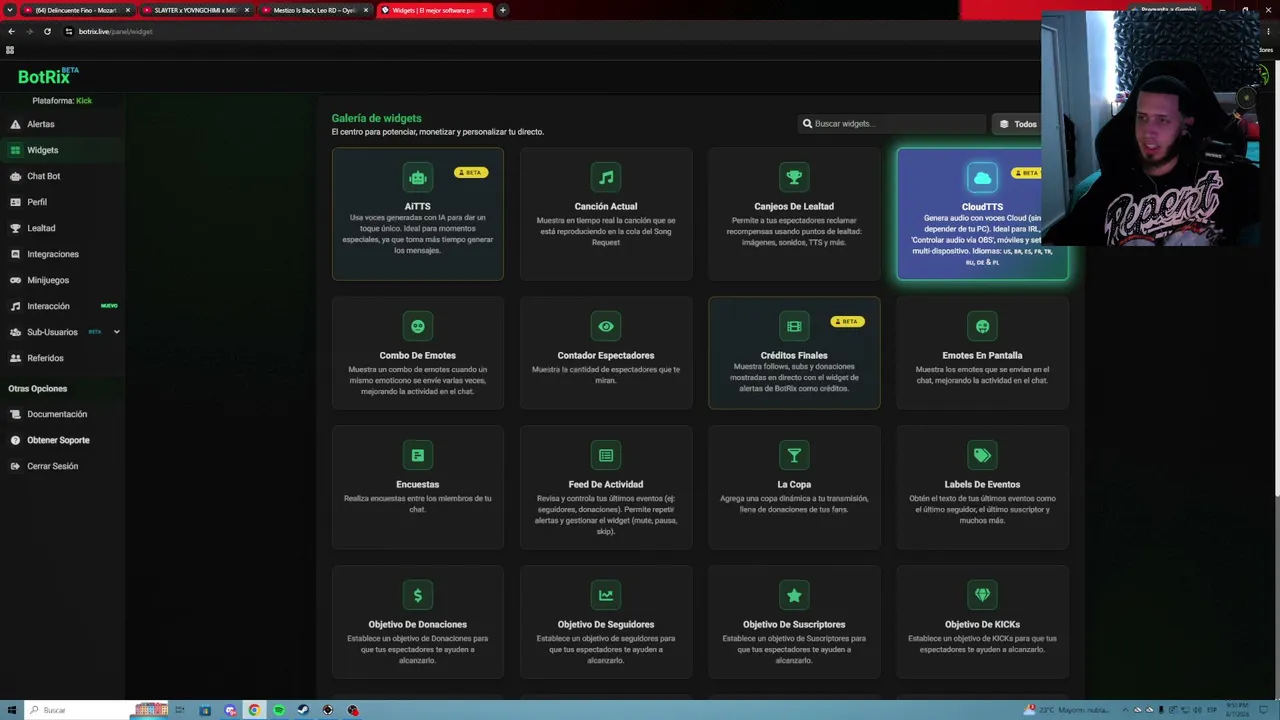
Task: Select the Canjeos De Lealtad trophy icon
Action: (794, 177)
